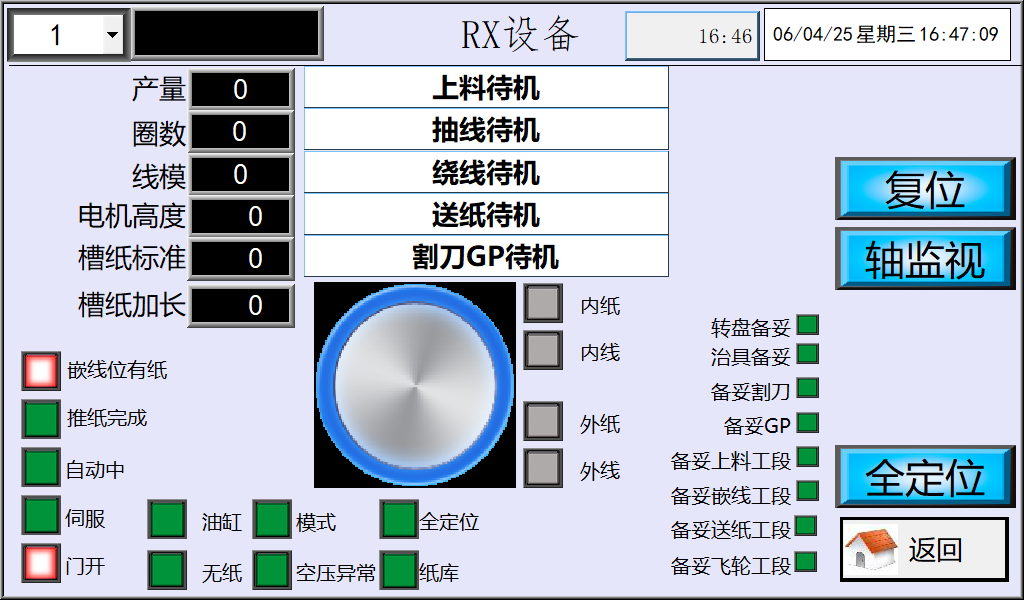The width and height of the screenshot is (1024, 600).
Task: Select the 产量 value field
Action: (x=241, y=90)
